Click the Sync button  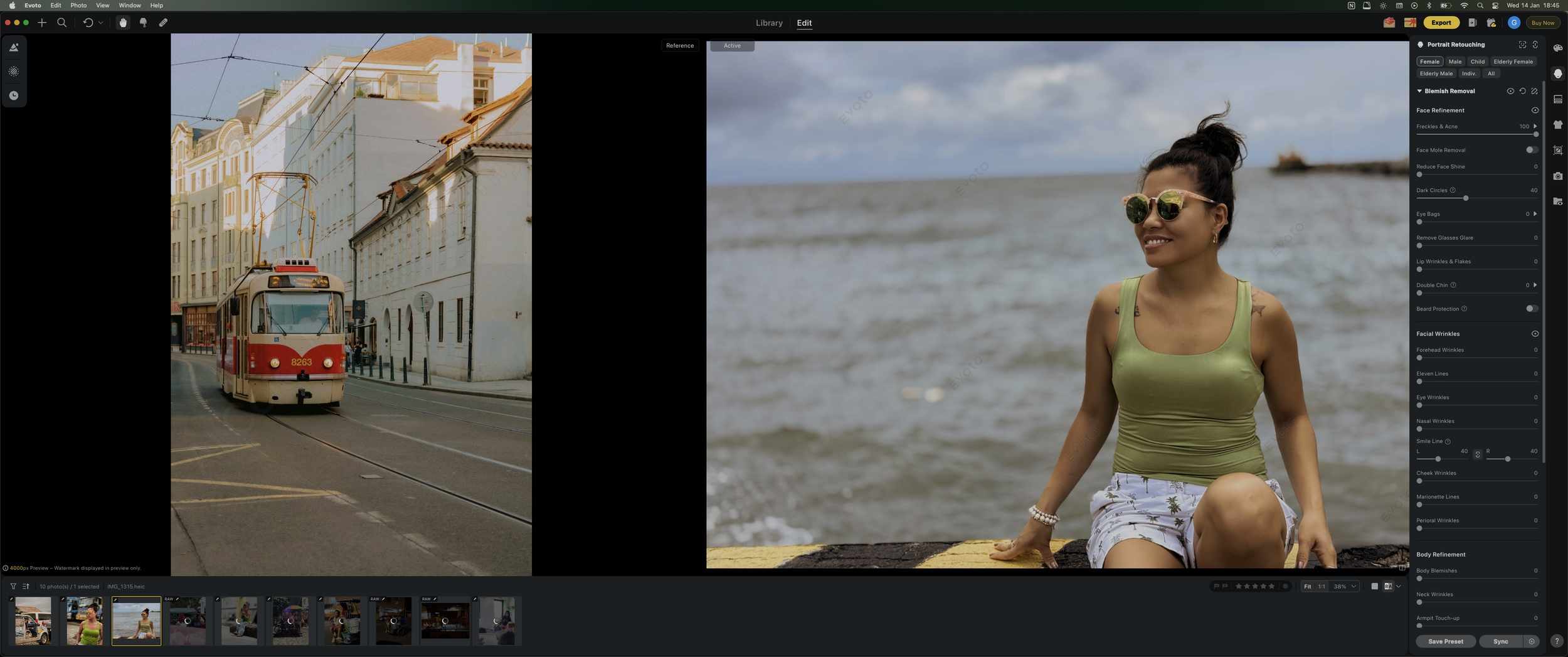[x=1500, y=641]
